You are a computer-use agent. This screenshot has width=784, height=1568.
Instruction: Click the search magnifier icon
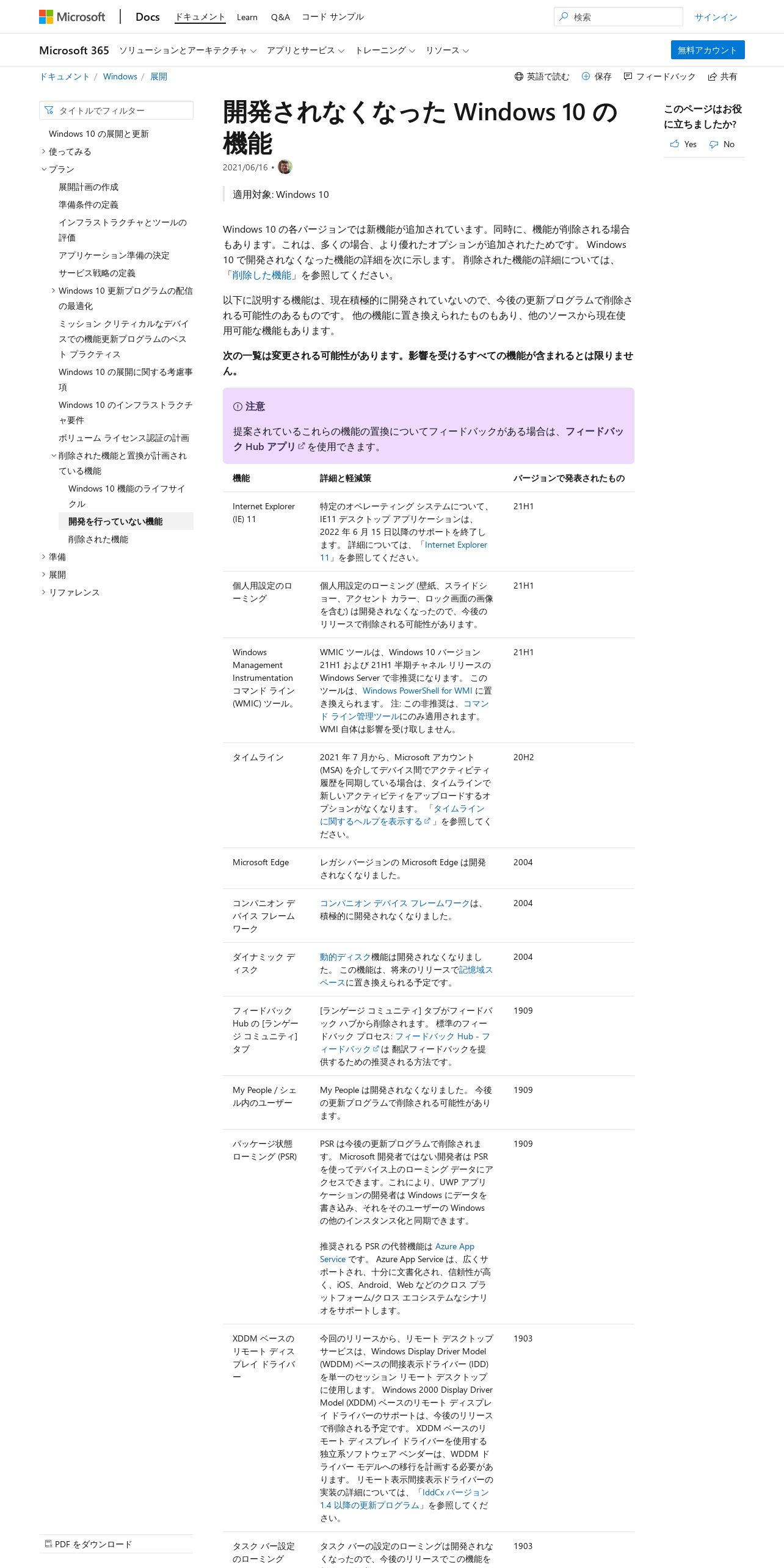pos(564,16)
